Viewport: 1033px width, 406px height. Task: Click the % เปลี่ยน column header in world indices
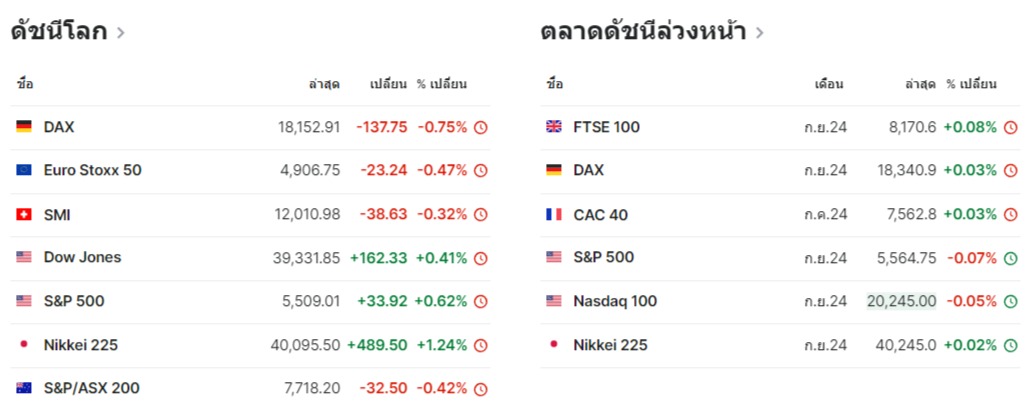[442, 84]
